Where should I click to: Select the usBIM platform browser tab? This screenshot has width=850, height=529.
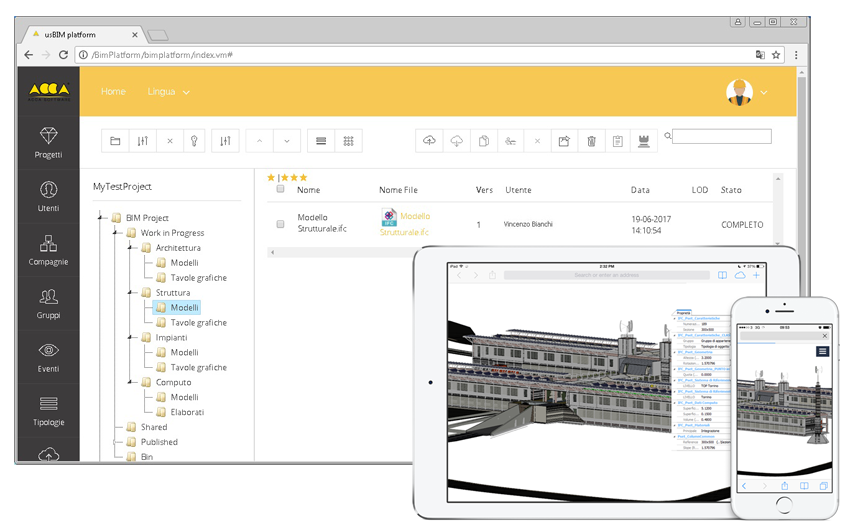coord(81,34)
